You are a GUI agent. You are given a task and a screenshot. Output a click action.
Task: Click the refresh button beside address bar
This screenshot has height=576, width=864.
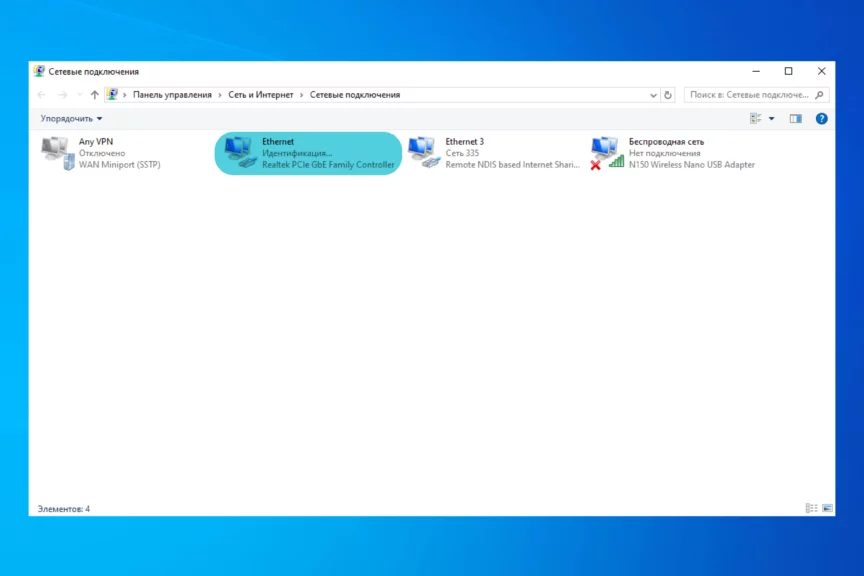click(x=669, y=95)
